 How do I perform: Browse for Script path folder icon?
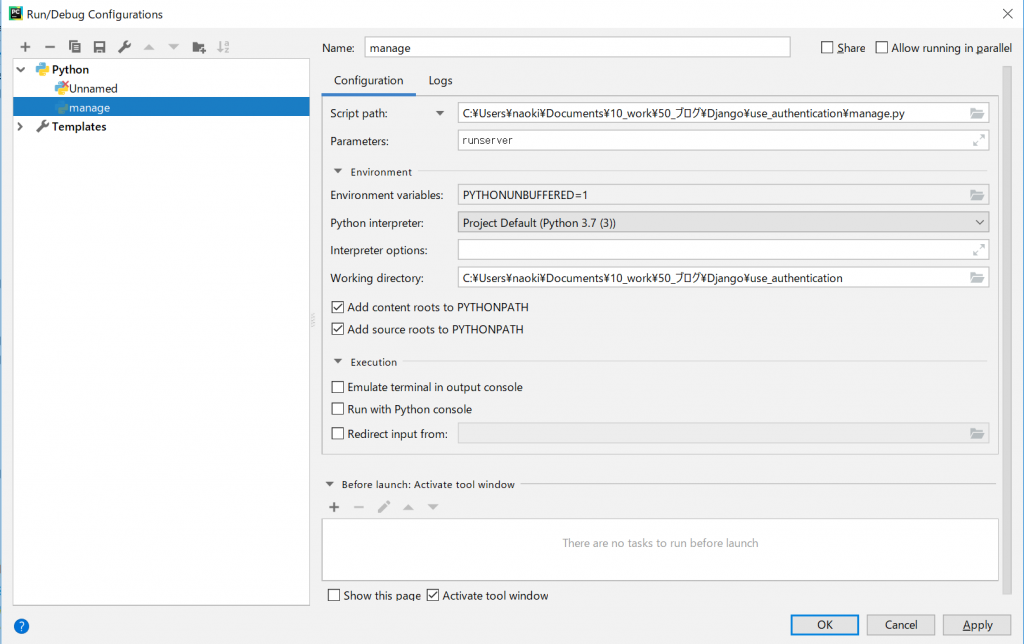coord(977,113)
